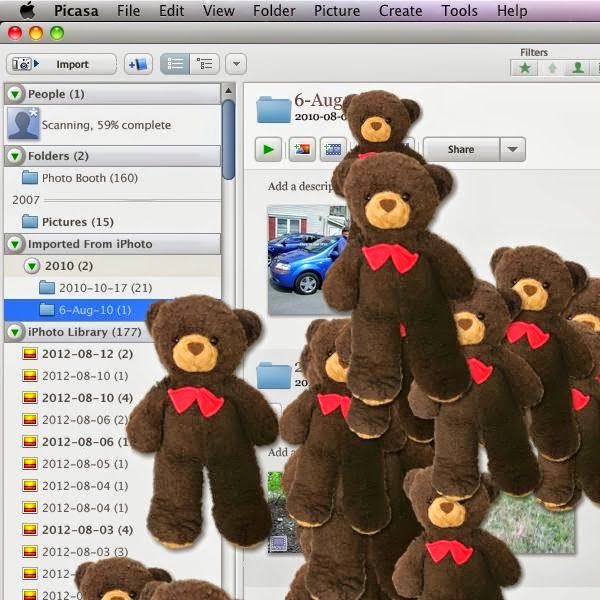Screen dimensions: 600x600
Task: Select event 2012-08-05 (1)
Action: (75, 464)
